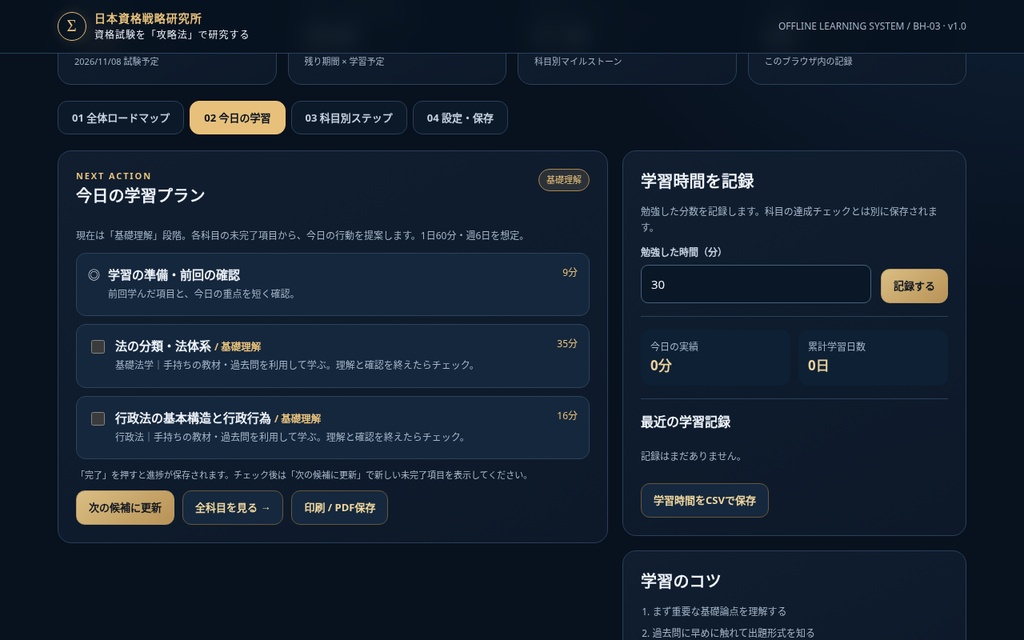Click the orange 基礎理解 tag beside 法の分類・法体系
The width and height of the screenshot is (1024, 640).
pyautogui.click(x=241, y=347)
